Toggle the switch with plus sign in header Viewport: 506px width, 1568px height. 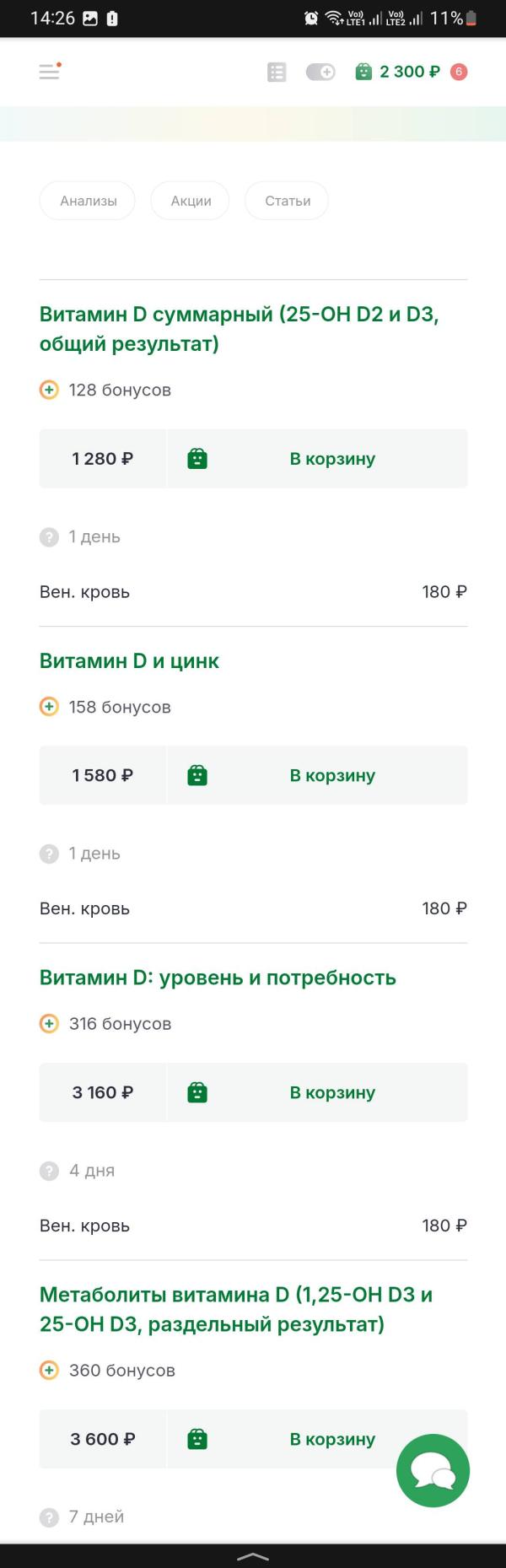(x=320, y=73)
